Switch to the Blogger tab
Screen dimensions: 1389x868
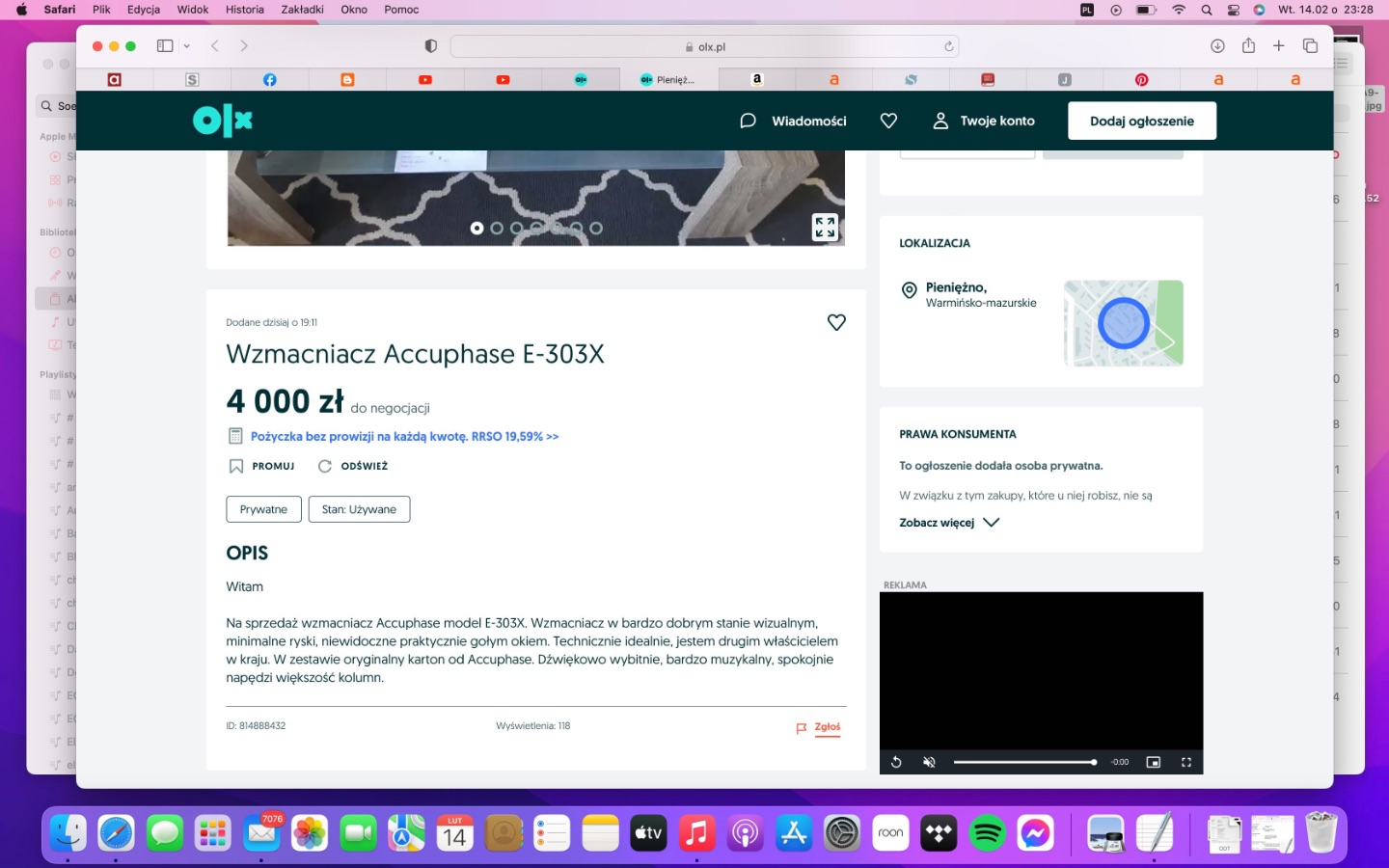(x=347, y=80)
